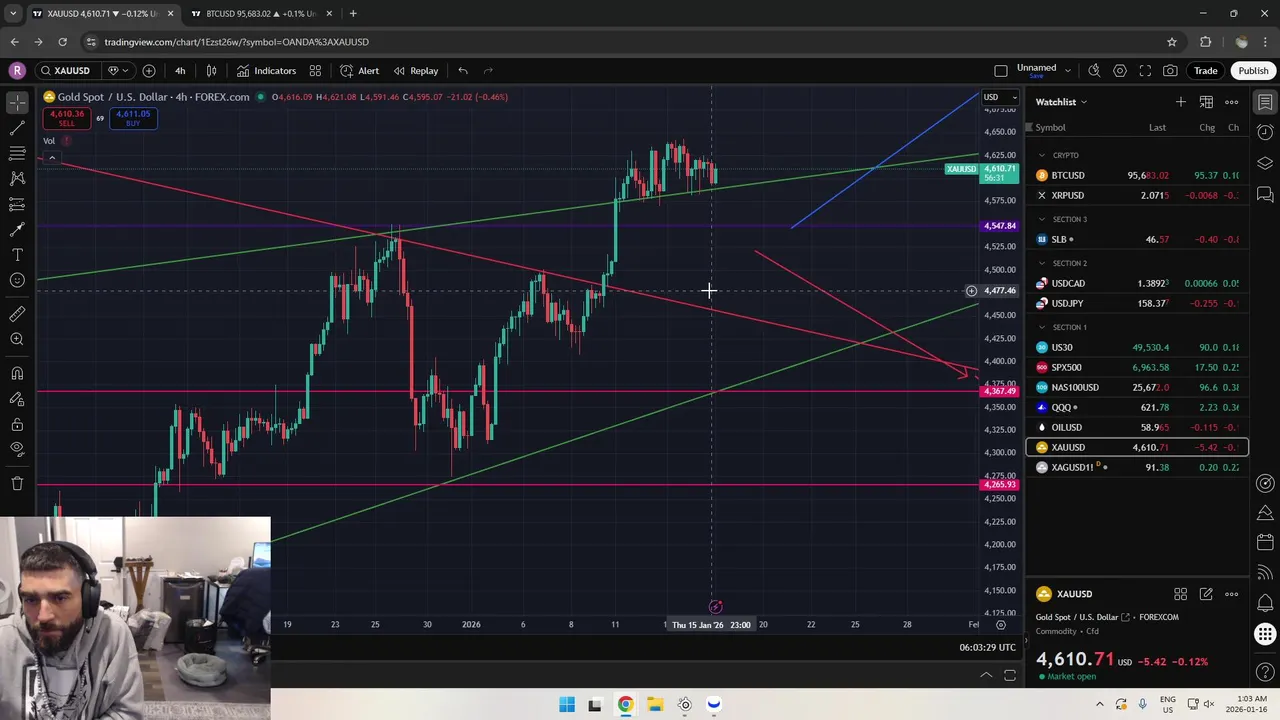Open indicator templates grid
Viewport: 1280px width, 720px height.
pos(315,71)
